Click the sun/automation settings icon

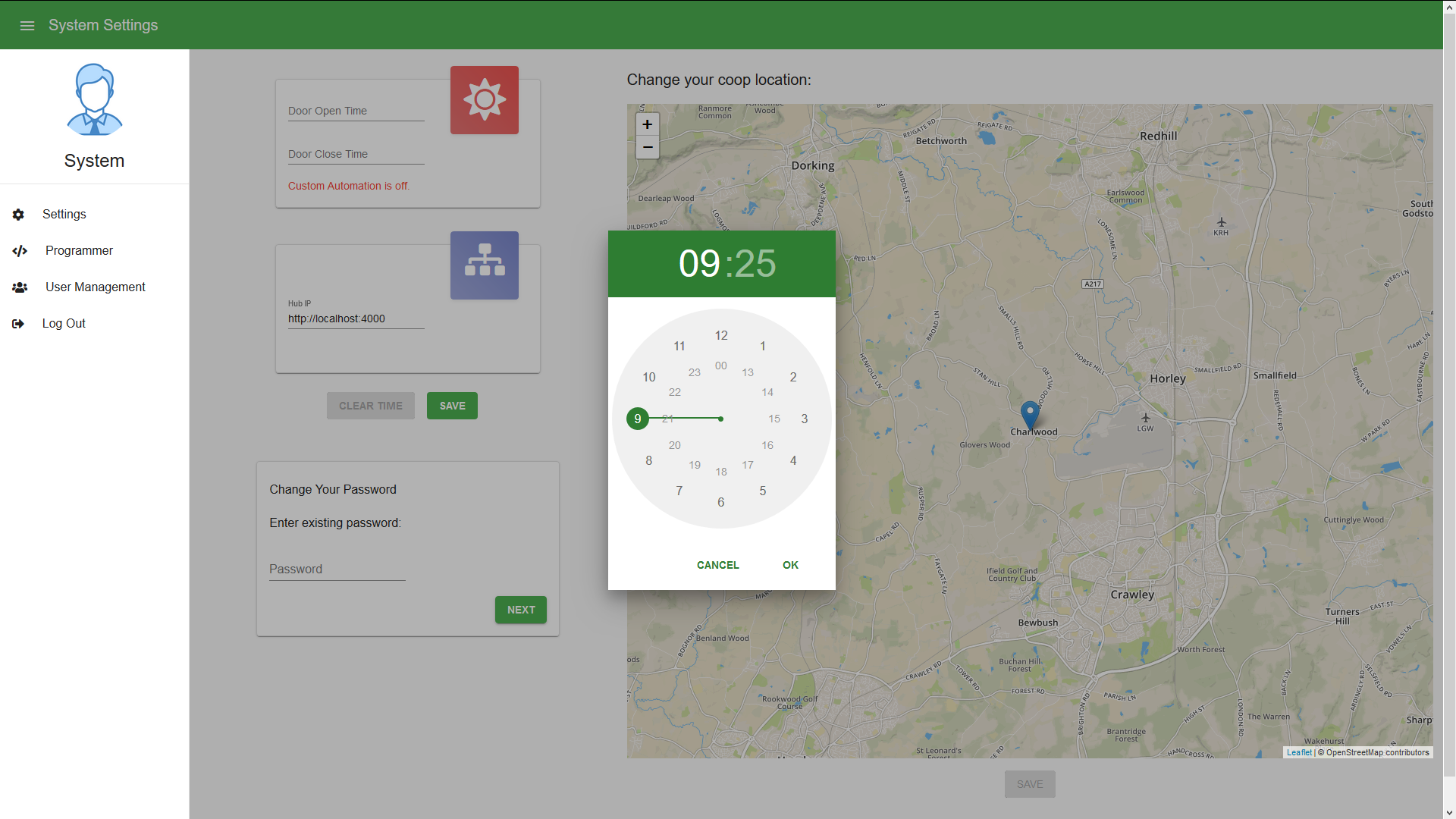point(483,100)
